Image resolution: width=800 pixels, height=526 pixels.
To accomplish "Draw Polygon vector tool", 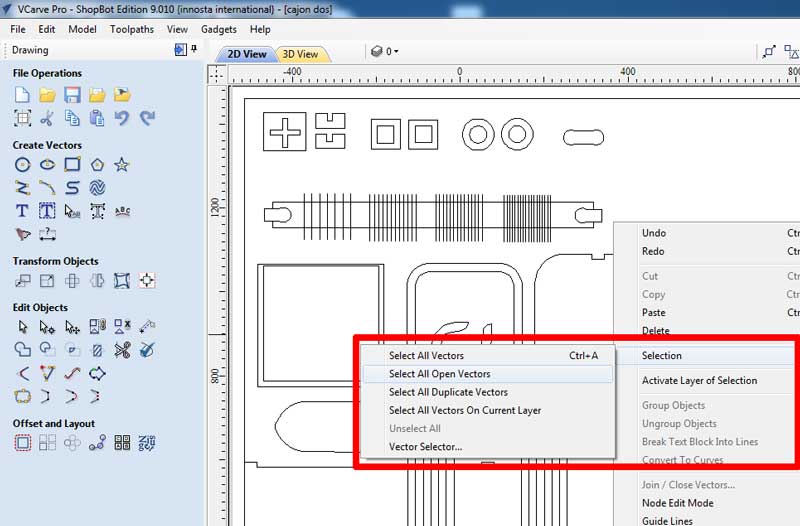I will [x=97, y=164].
